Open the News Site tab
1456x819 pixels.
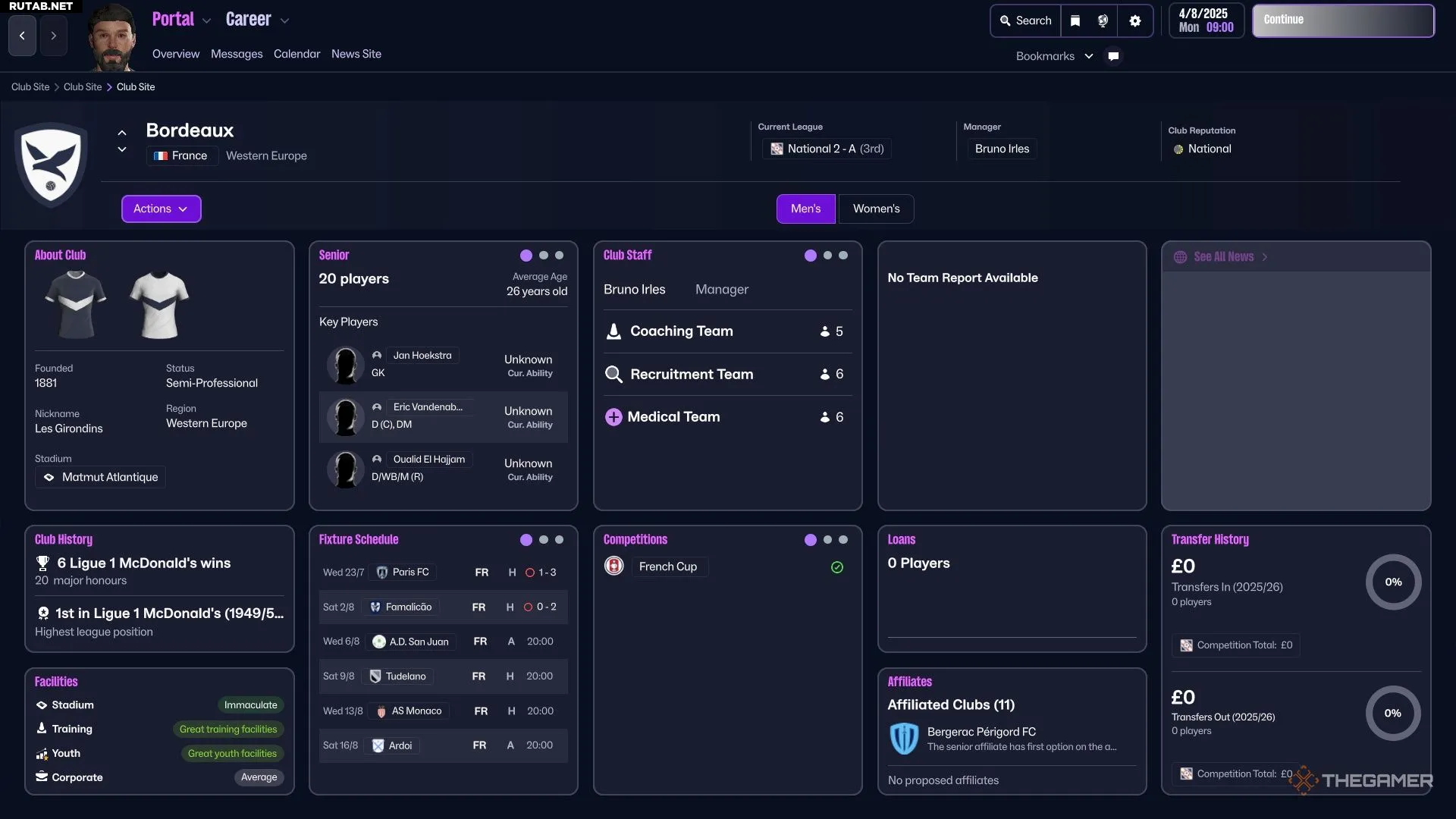point(356,54)
